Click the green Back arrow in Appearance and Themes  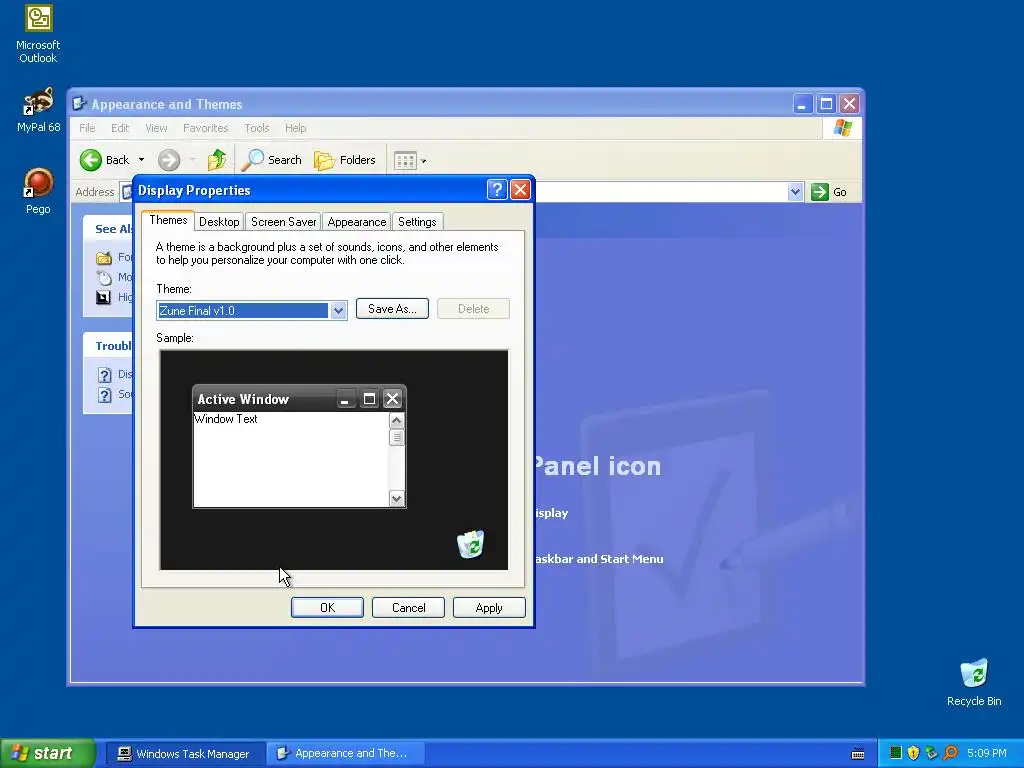click(x=91, y=160)
